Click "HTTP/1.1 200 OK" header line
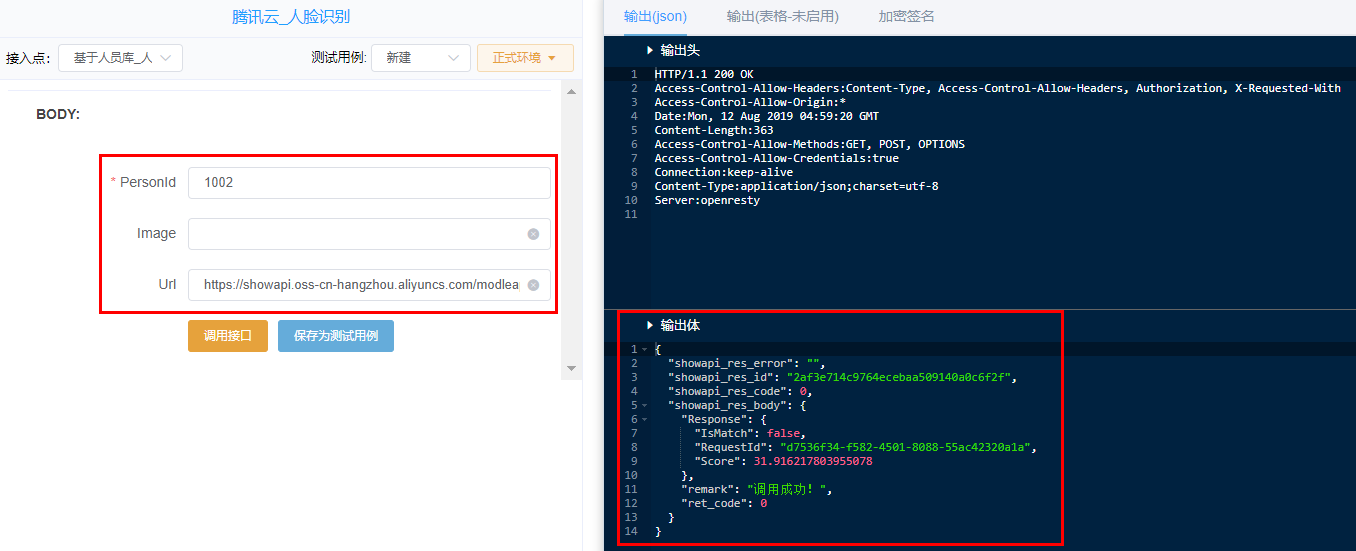Screen dimensions: 1356x551 [x=704, y=74]
